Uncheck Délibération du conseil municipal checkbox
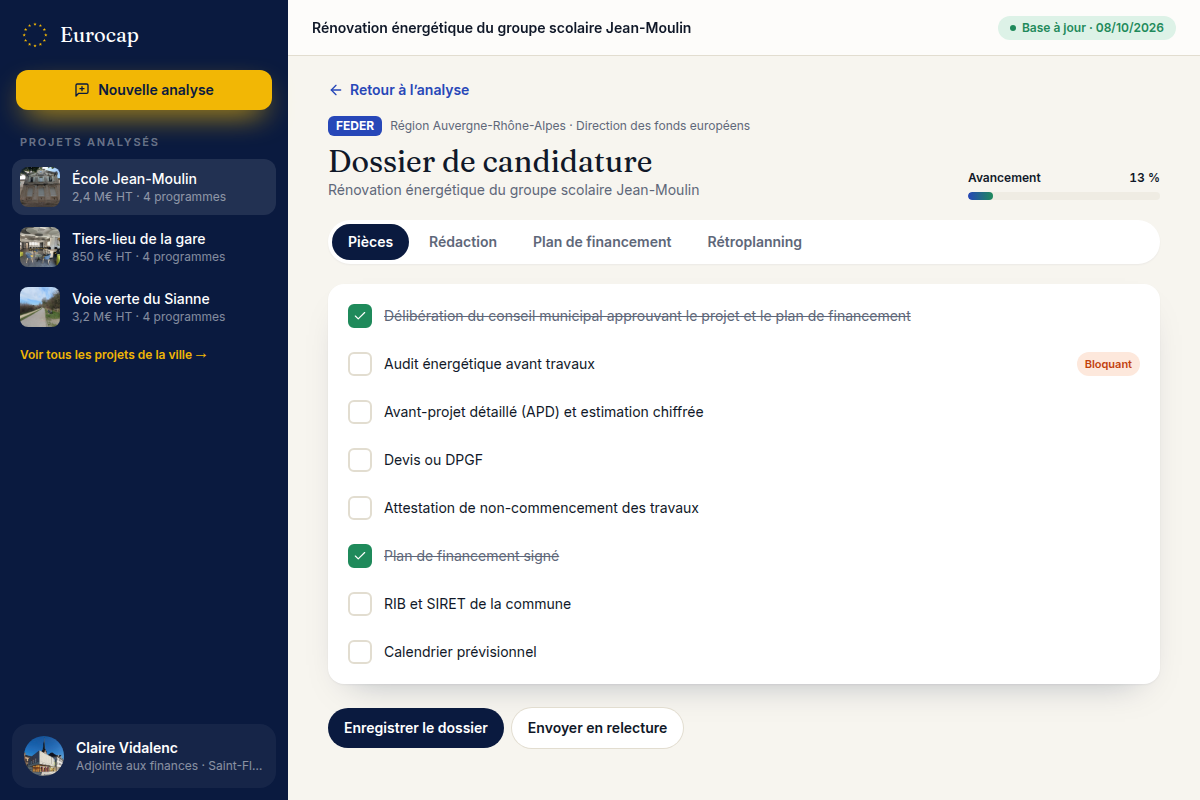The height and width of the screenshot is (800, 1200). 360,316
